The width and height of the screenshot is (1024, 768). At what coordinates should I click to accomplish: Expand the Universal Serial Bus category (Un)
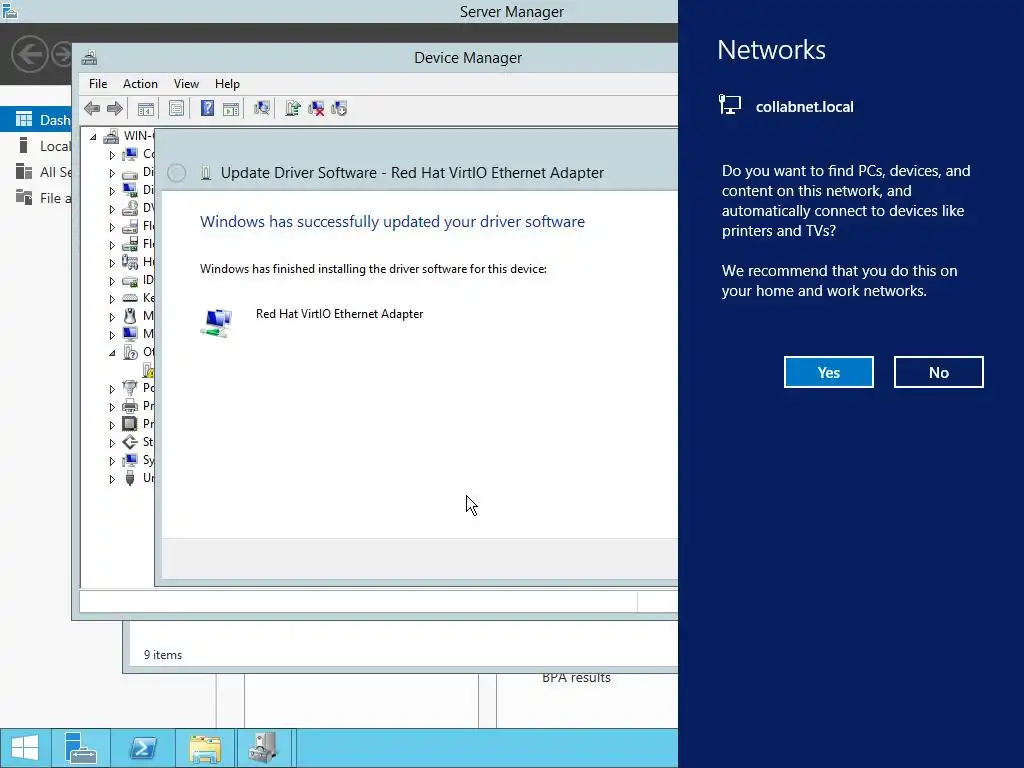click(112, 479)
